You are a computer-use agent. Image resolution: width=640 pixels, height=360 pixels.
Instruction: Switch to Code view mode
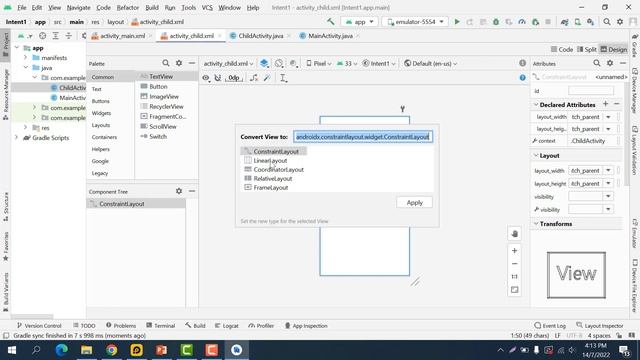point(562,49)
